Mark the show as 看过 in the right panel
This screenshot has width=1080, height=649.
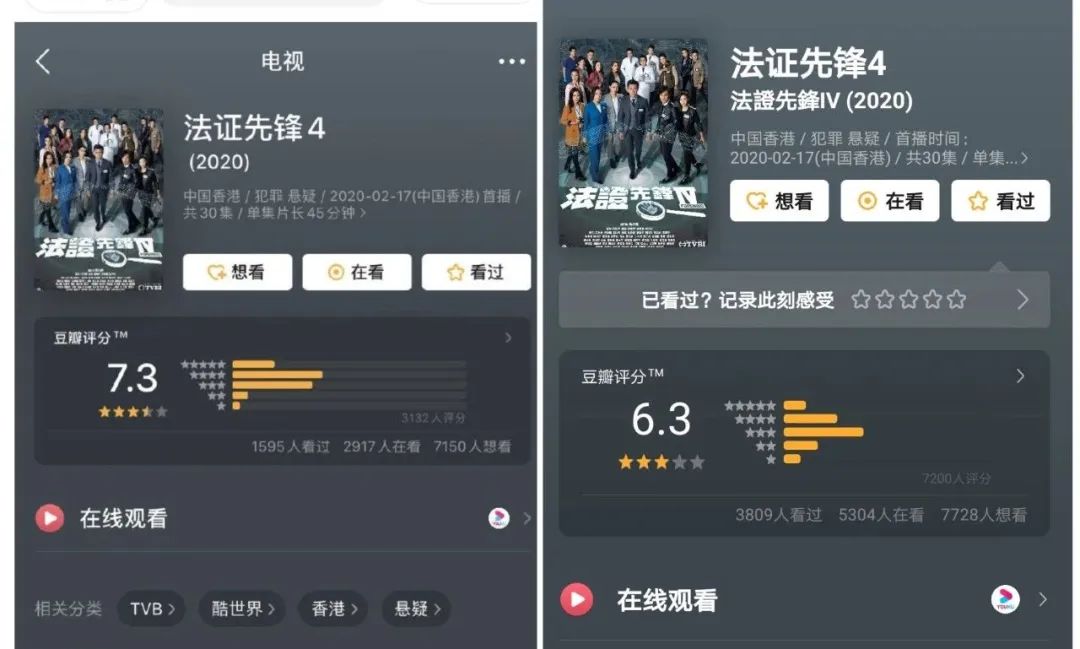pyautogui.click(x=1001, y=200)
